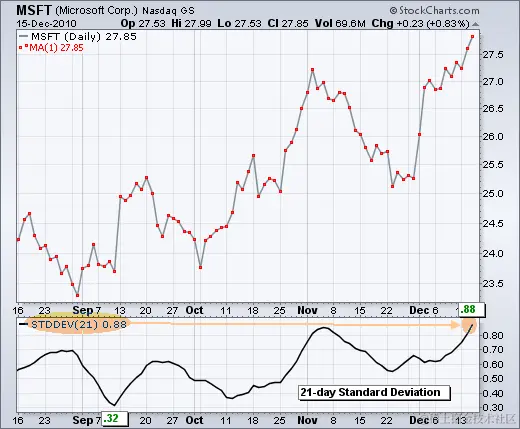Click the 24.5 price axis label

coord(493,223)
